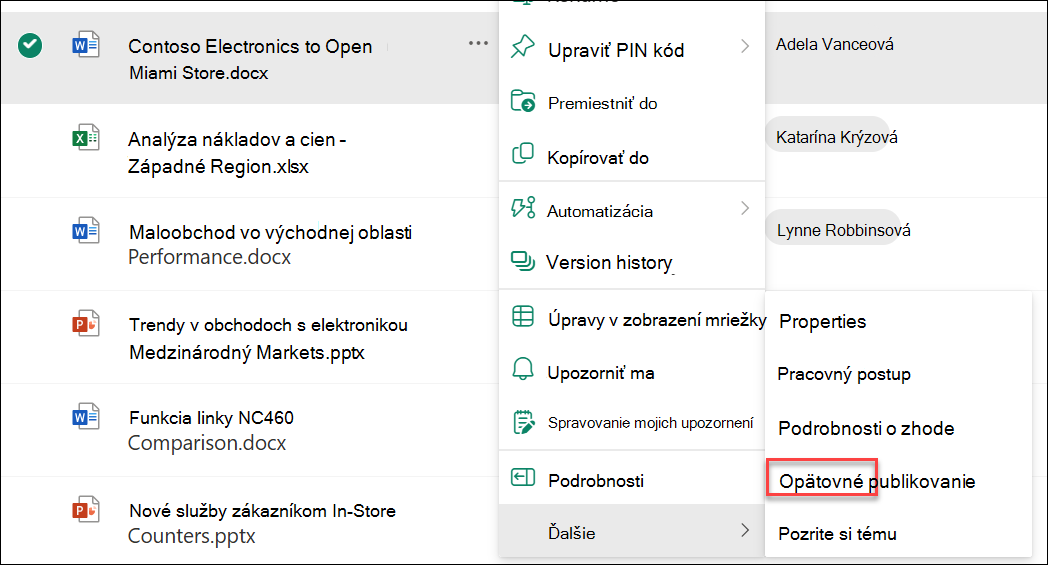
Task: Deselect the Contoso Electronics row checkmark
Action: point(30,45)
